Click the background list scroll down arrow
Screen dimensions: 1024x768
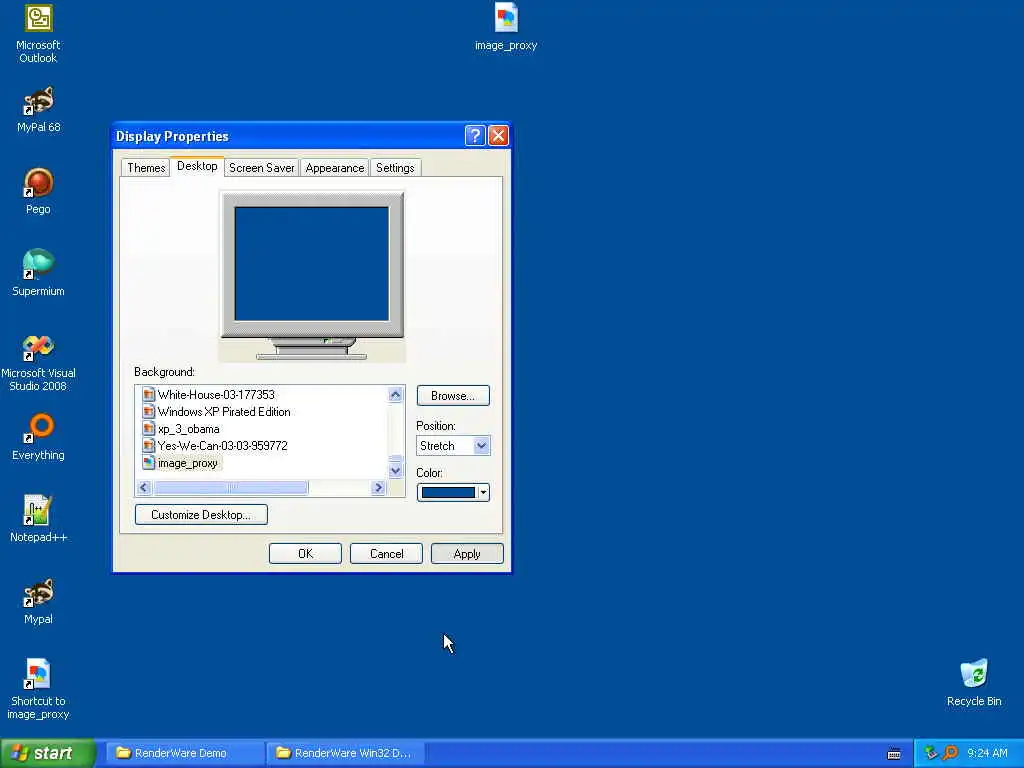pyautogui.click(x=396, y=470)
